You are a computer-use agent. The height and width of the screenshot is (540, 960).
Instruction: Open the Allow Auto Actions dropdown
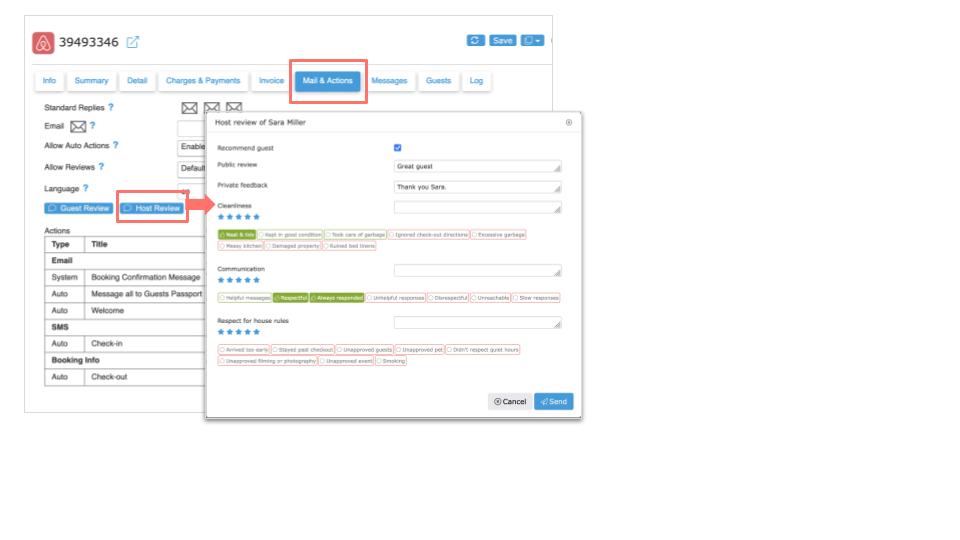click(192, 147)
